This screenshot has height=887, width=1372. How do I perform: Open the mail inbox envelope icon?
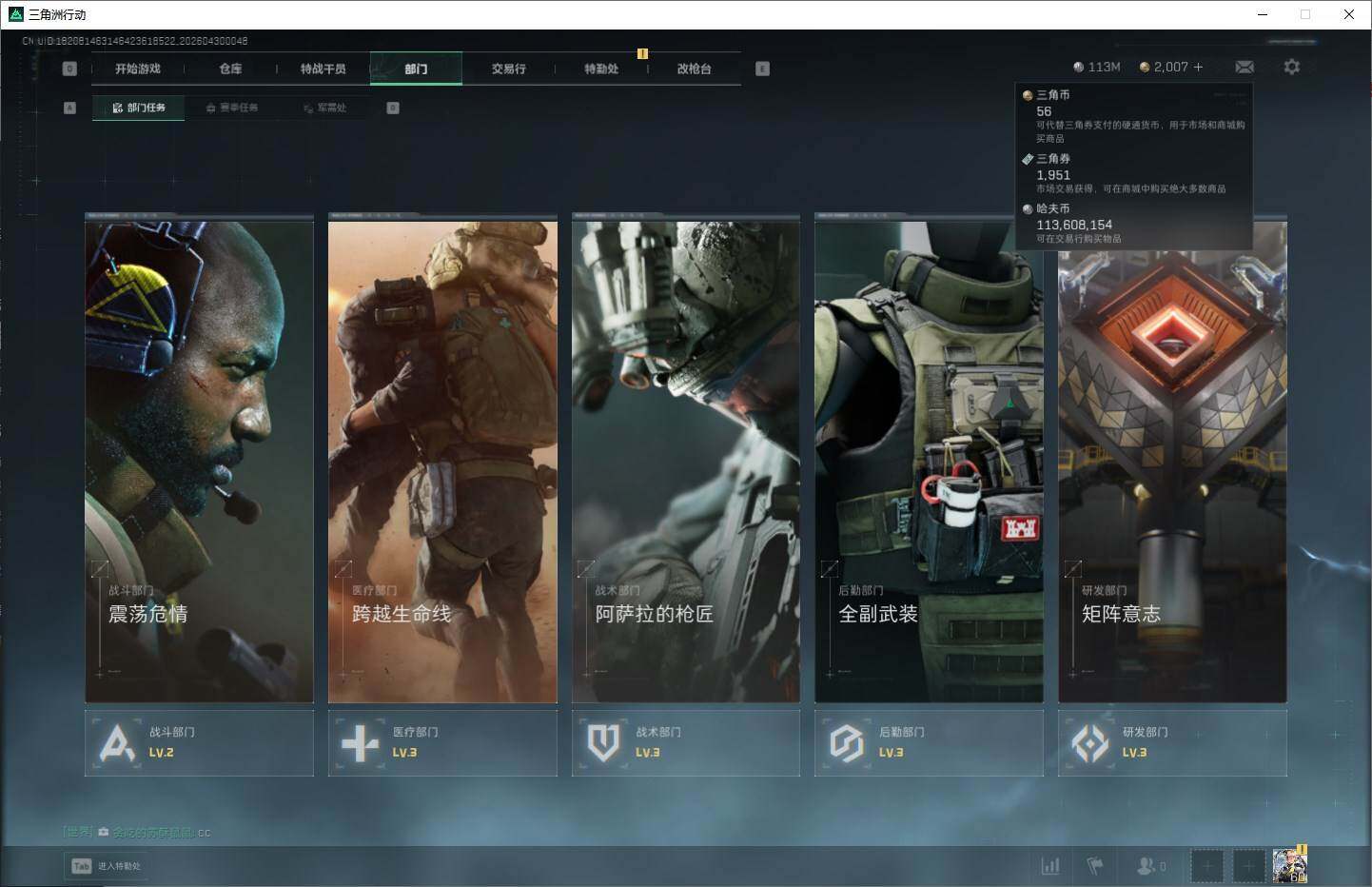(x=1244, y=67)
